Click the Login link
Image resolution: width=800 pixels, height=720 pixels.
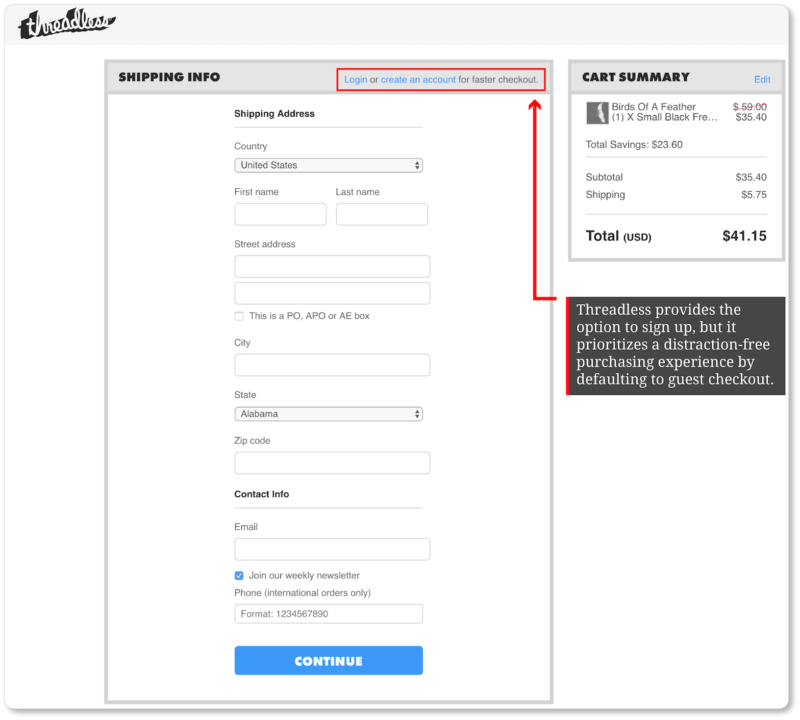click(355, 79)
